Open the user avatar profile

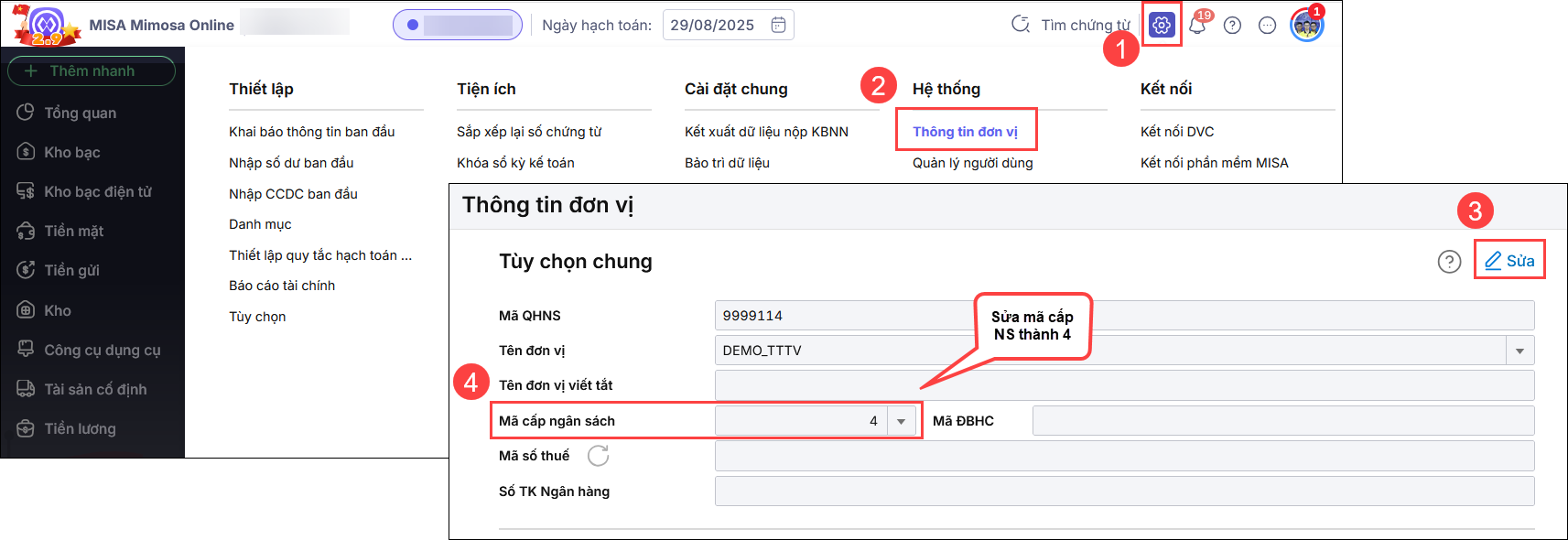coord(1306,26)
